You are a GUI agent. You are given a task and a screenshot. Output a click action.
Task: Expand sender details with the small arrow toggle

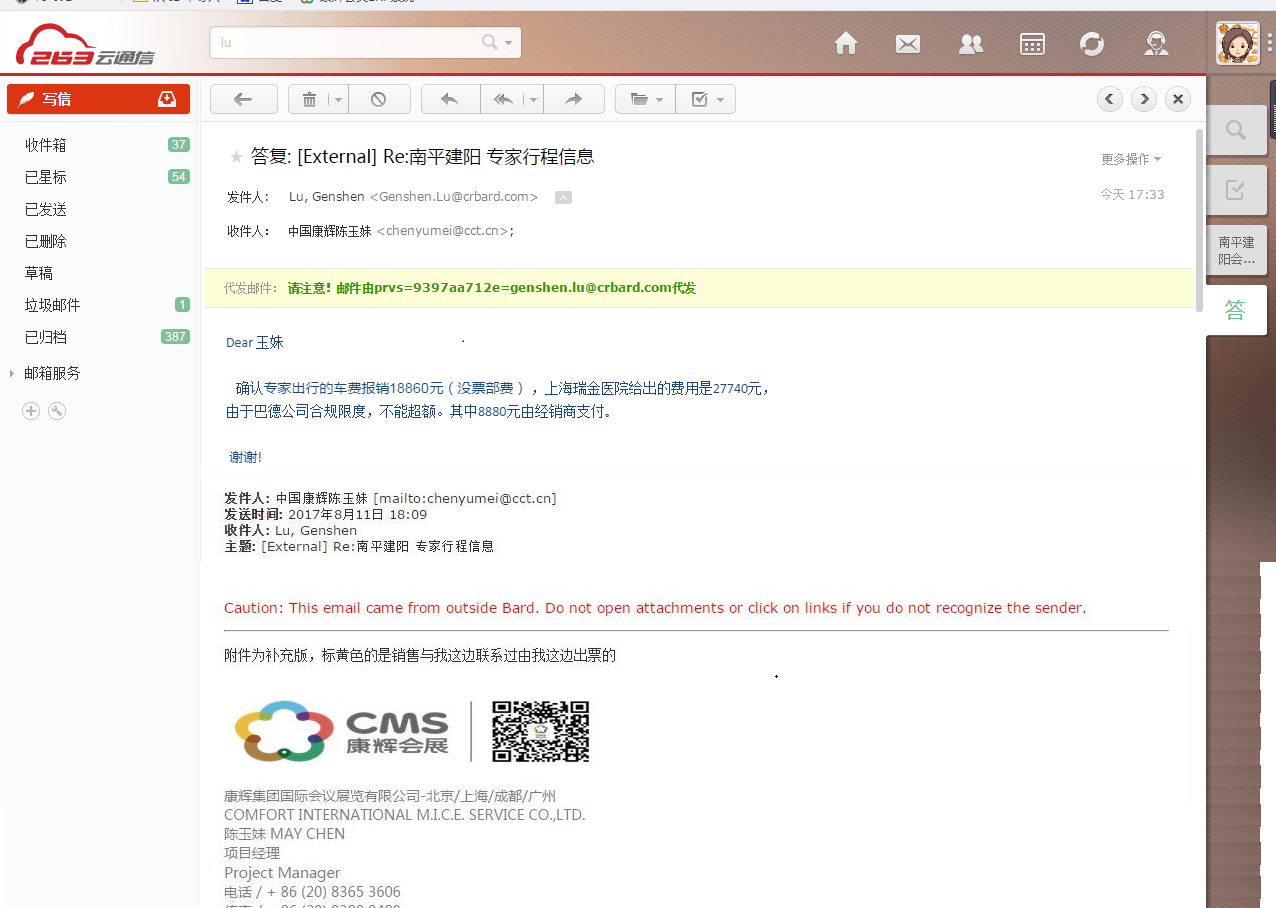(563, 198)
